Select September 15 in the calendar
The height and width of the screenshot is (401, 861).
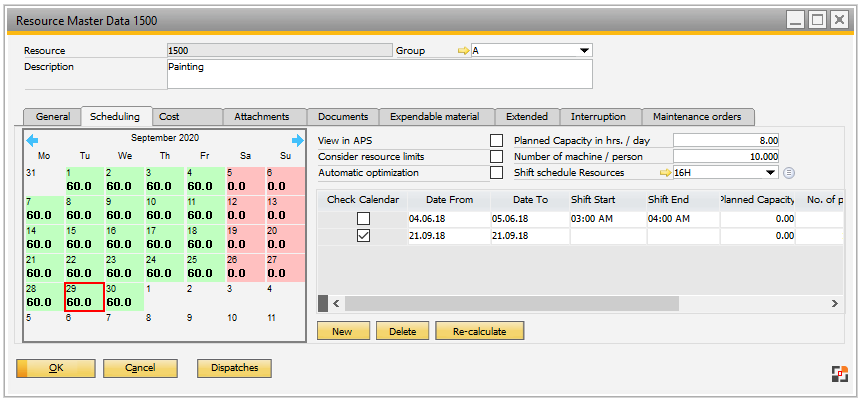[85, 237]
